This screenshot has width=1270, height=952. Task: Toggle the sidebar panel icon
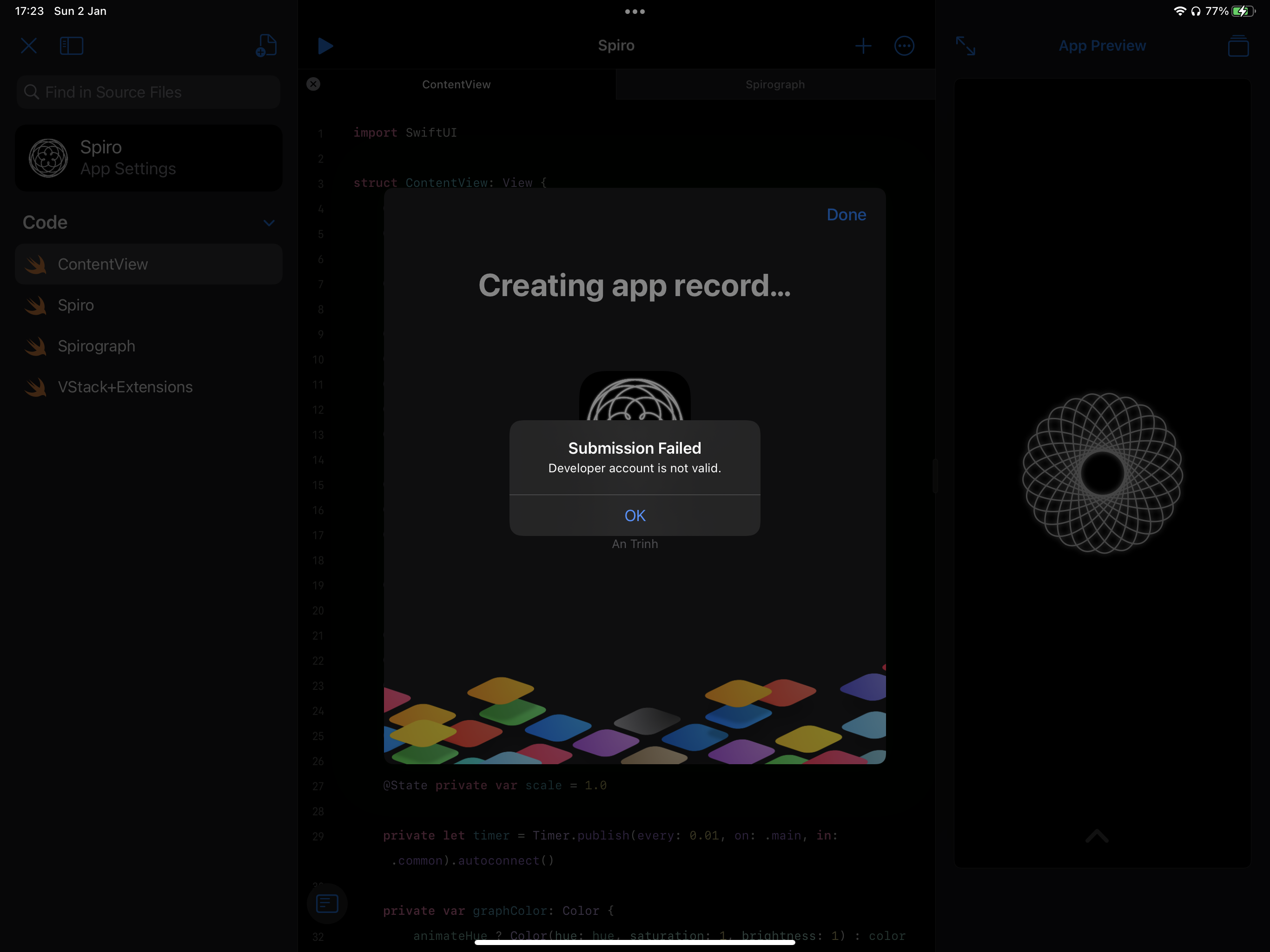pyautogui.click(x=72, y=46)
